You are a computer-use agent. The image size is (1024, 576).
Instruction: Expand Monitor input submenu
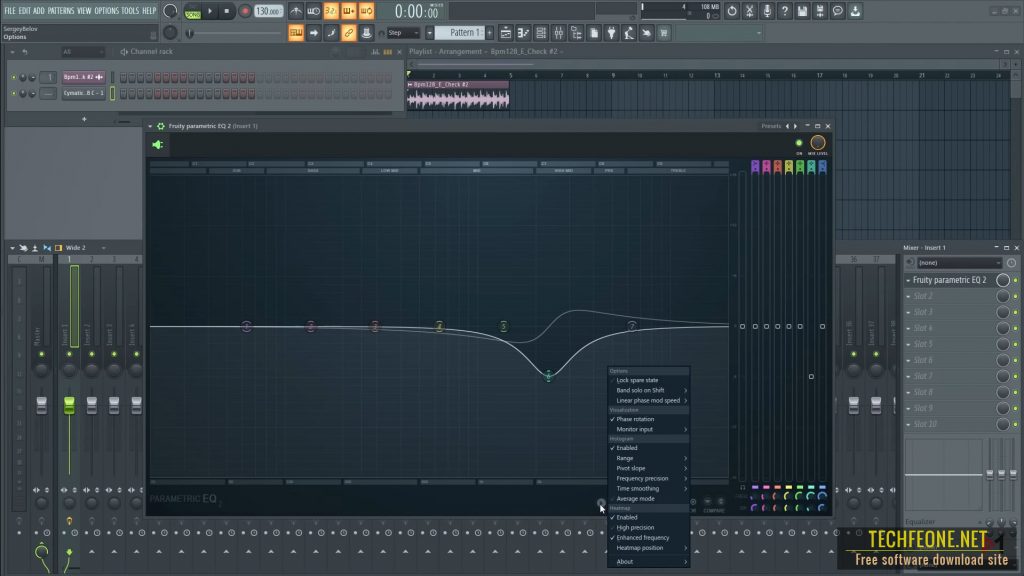click(648, 430)
